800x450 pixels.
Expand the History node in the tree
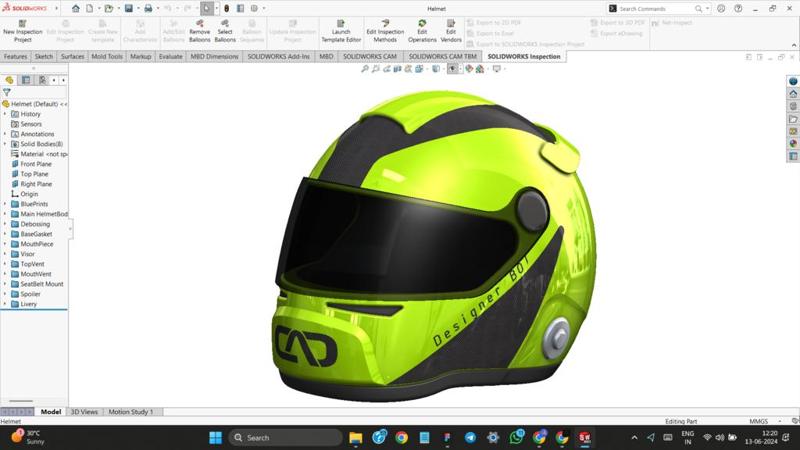5,114
